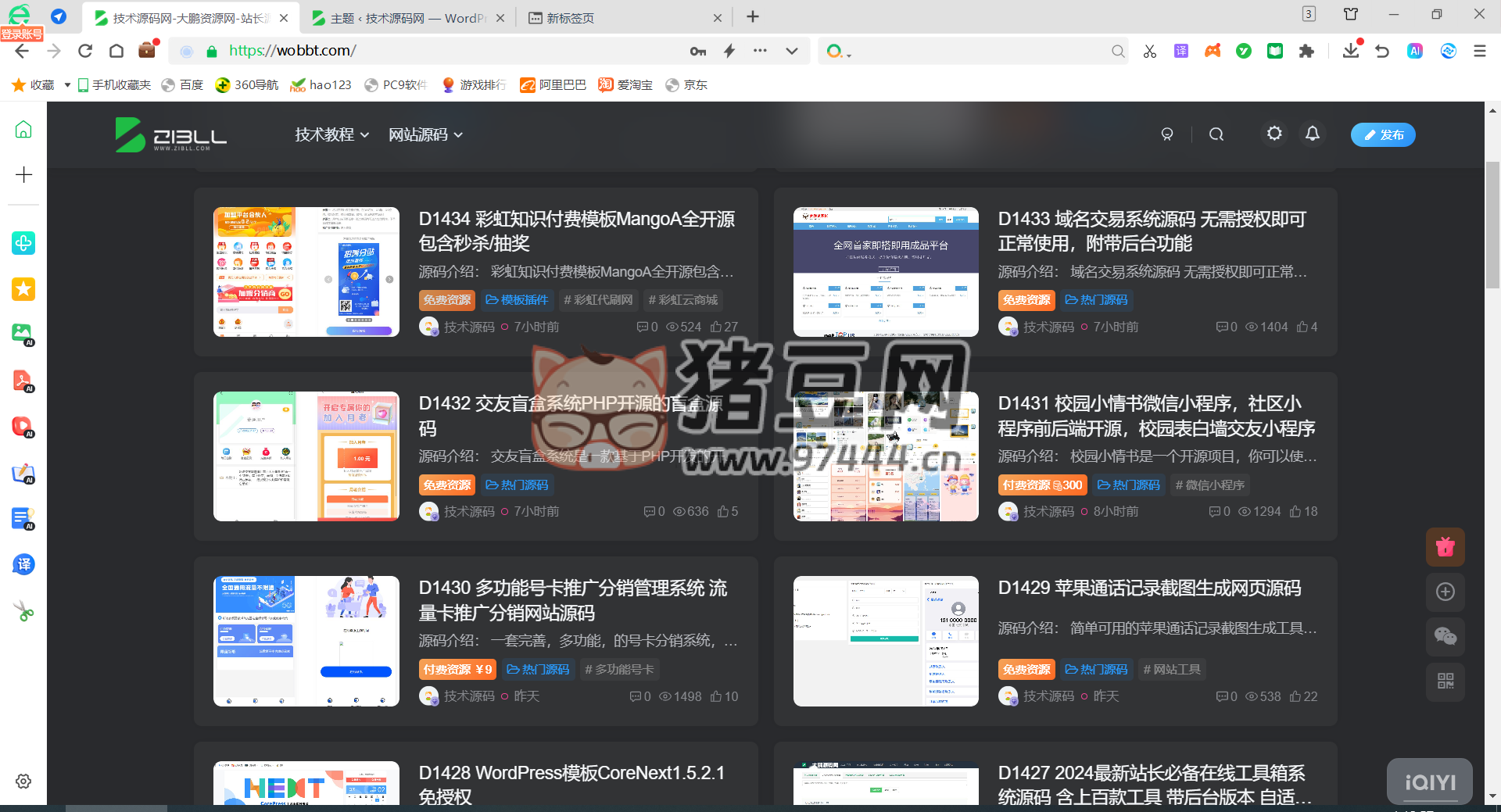Screen dimensions: 1501x812
Task: Click the blue 发布 button
Action: tap(1382, 134)
